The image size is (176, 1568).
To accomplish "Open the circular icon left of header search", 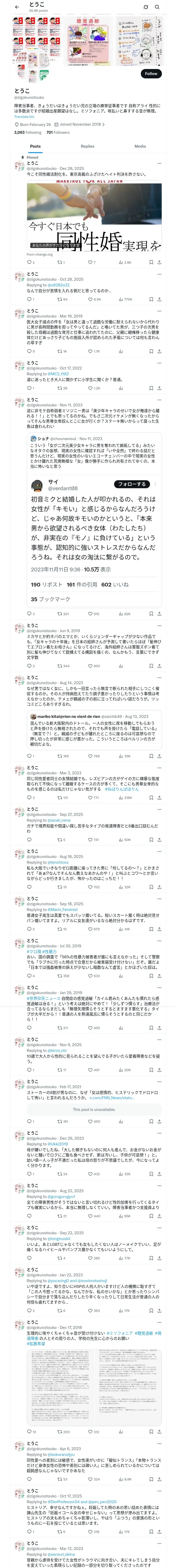I will click(x=146, y=7).
